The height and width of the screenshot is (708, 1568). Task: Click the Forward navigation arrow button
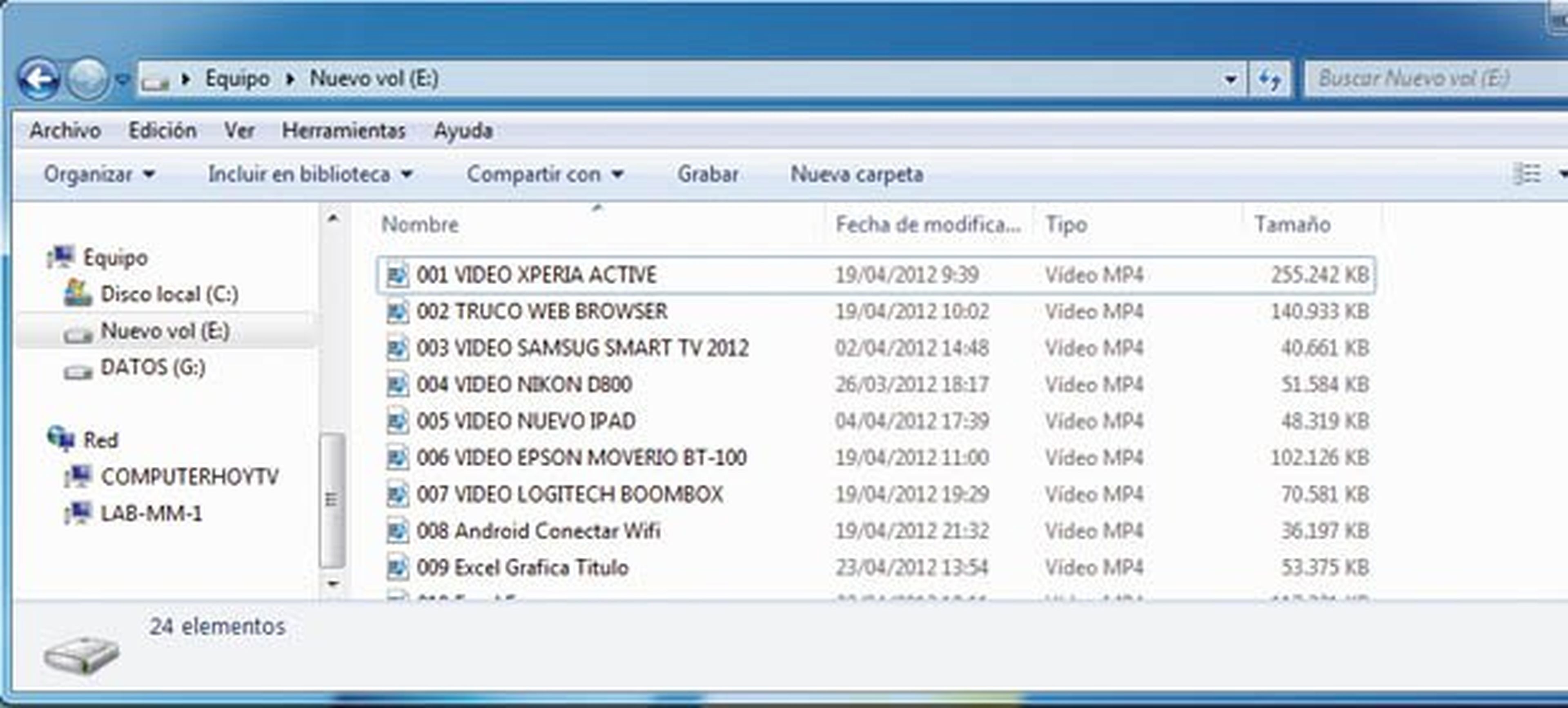pyautogui.click(x=87, y=79)
